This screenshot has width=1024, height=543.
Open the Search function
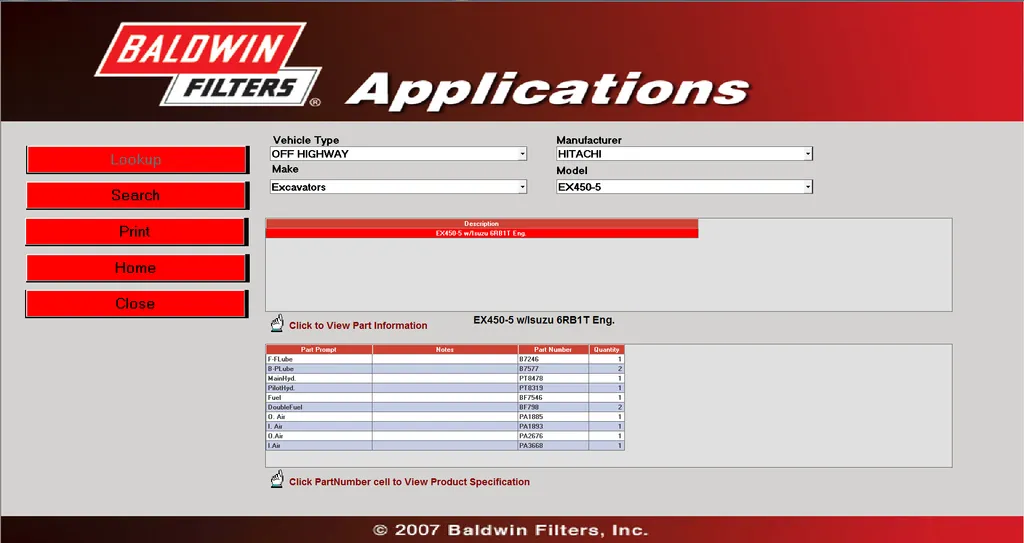[x=136, y=195]
